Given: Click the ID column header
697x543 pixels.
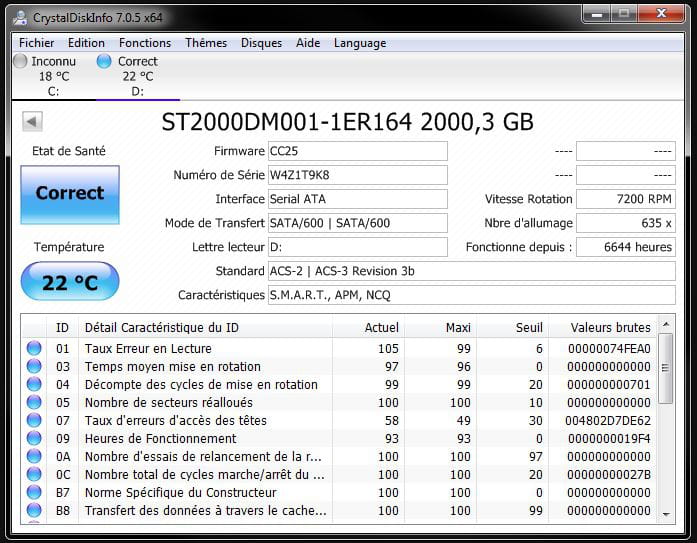Looking at the screenshot, I should tap(62, 327).
